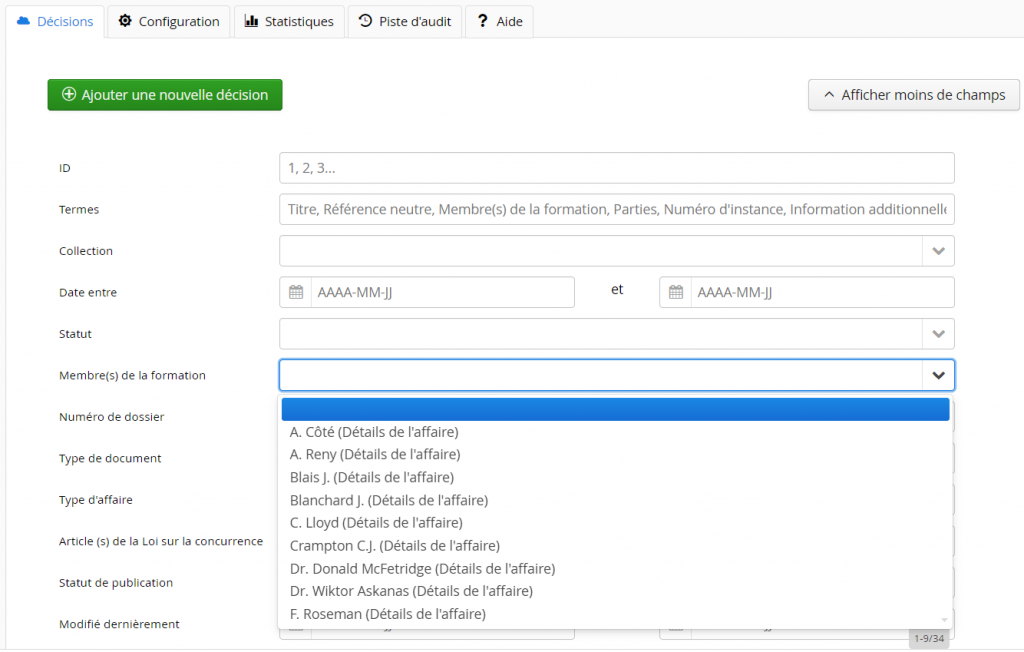1024x652 pixels.
Task: Close the Membre(s) de la formation dropdown
Action: (938, 375)
